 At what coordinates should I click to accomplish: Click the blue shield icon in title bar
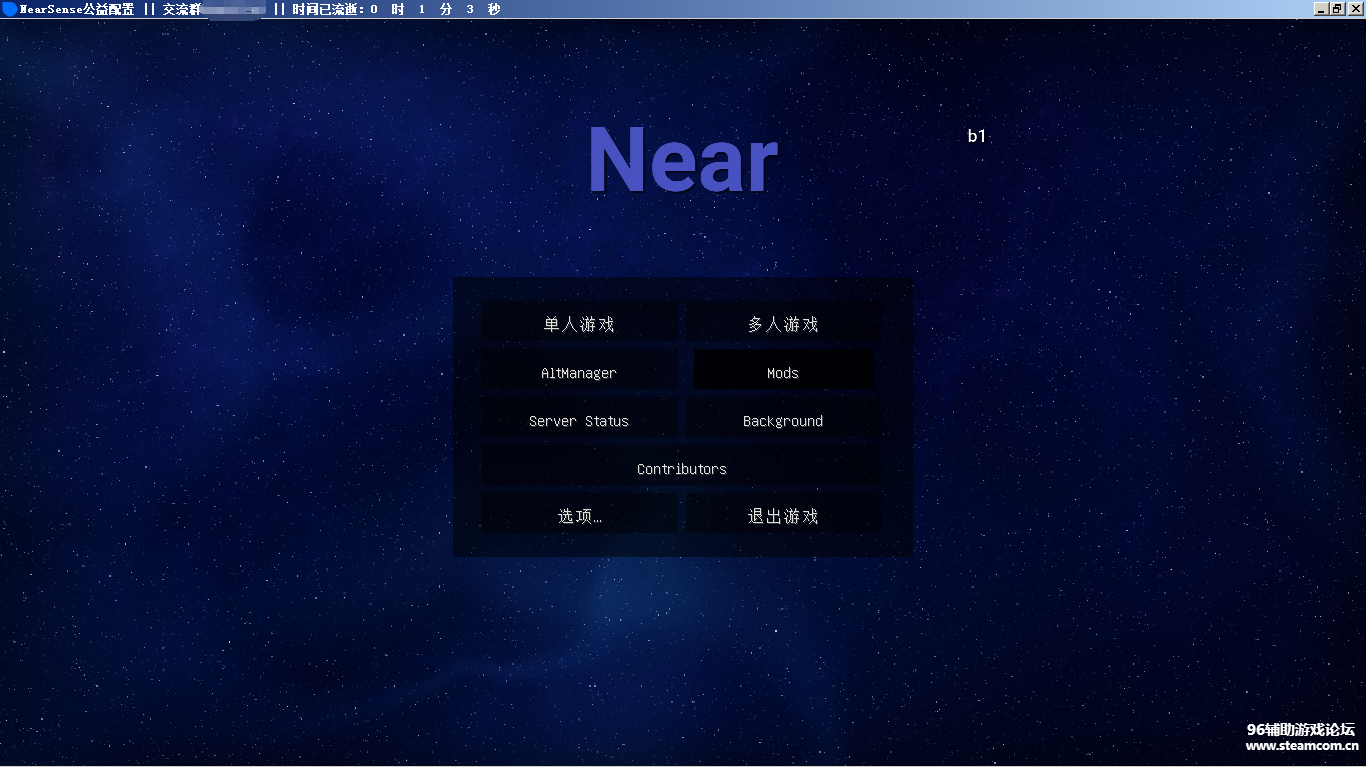pos(9,9)
